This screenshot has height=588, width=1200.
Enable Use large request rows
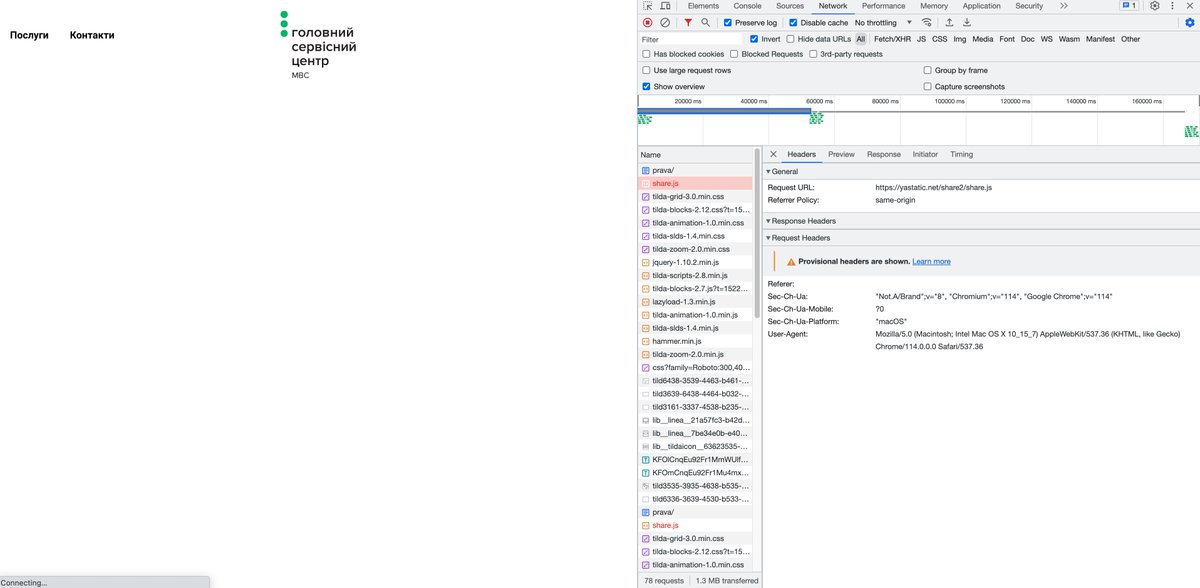coord(646,71)
